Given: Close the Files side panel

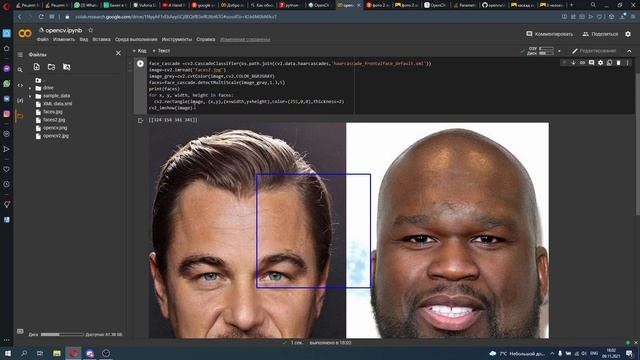Looking at the screenshot, I should point(118,53).
